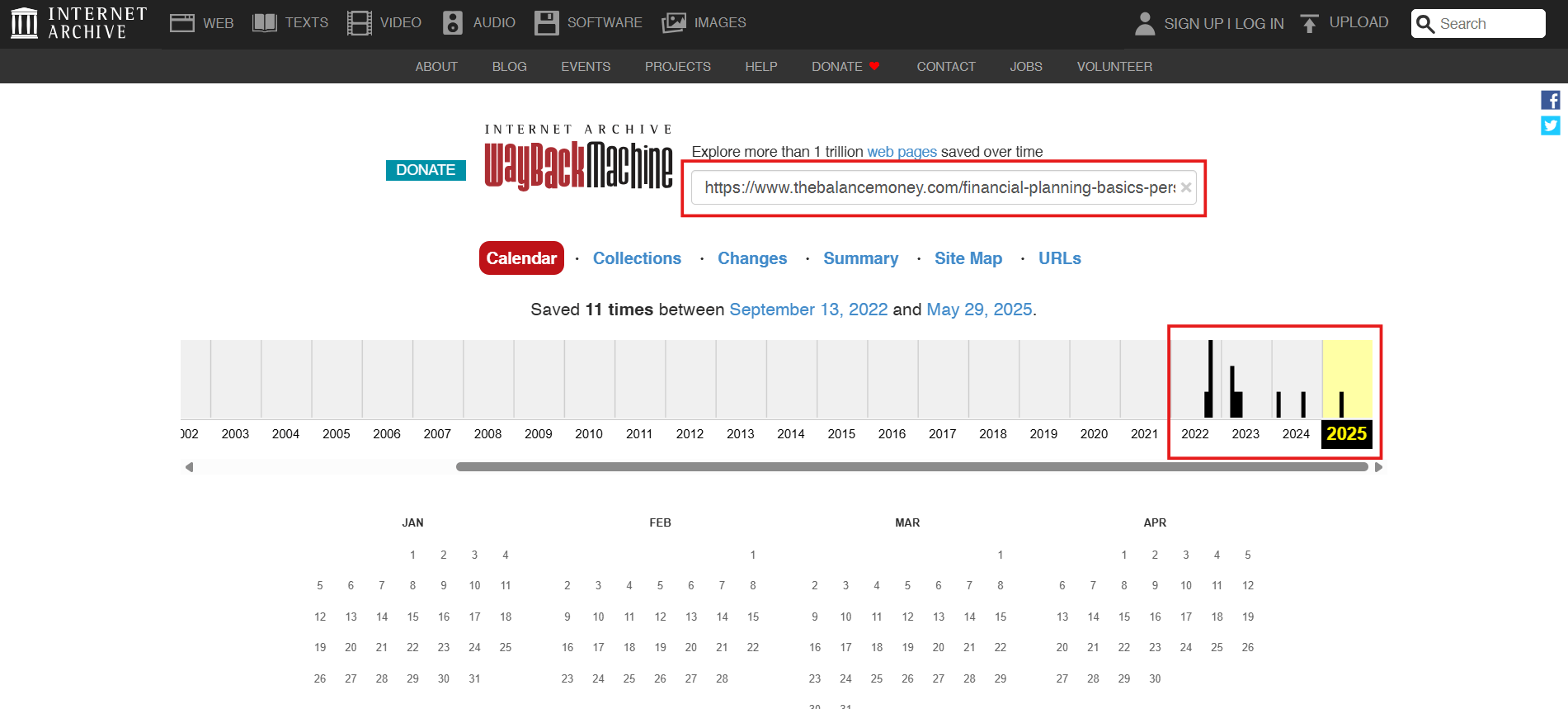Open the PROJECTS menu item
This screenshot has width=1568, height=709.
[678, 67]
